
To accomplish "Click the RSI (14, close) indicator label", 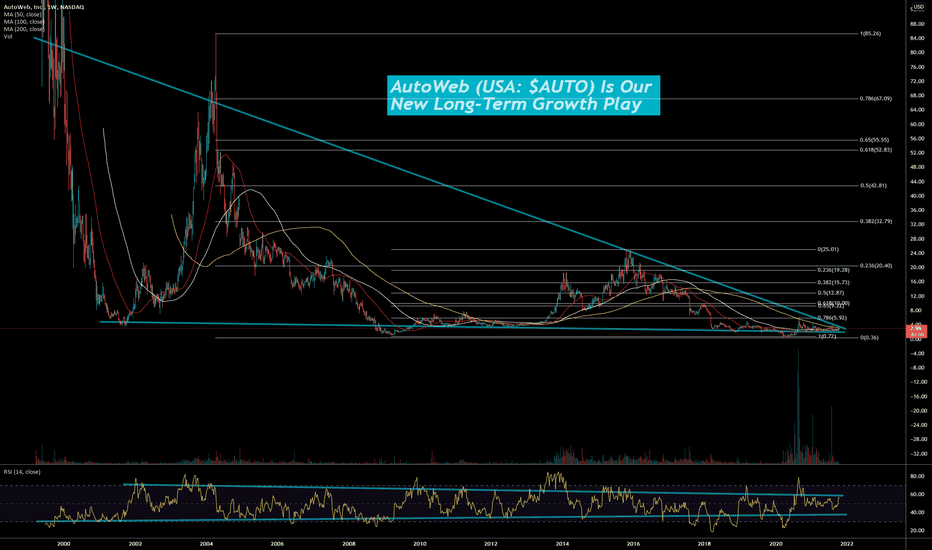I will [22, 472].
